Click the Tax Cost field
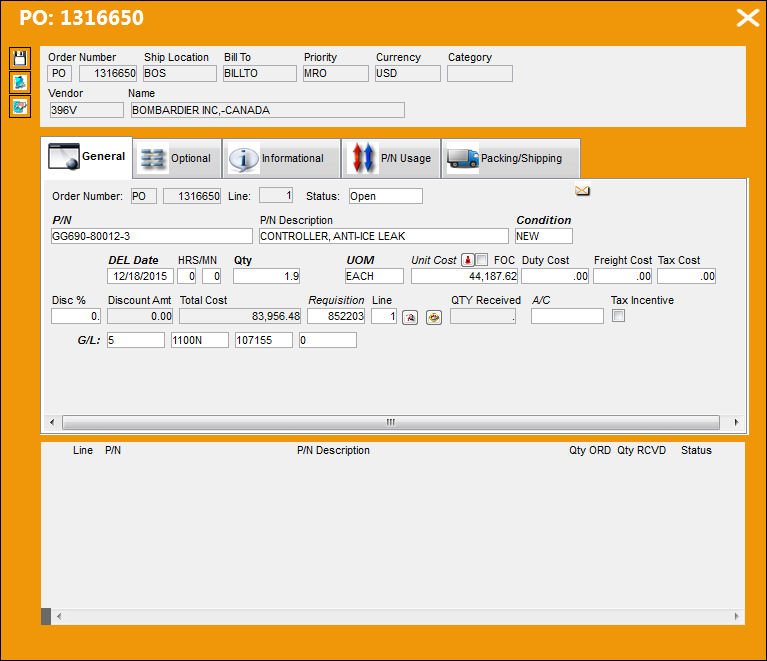 (x=686, y=276)
